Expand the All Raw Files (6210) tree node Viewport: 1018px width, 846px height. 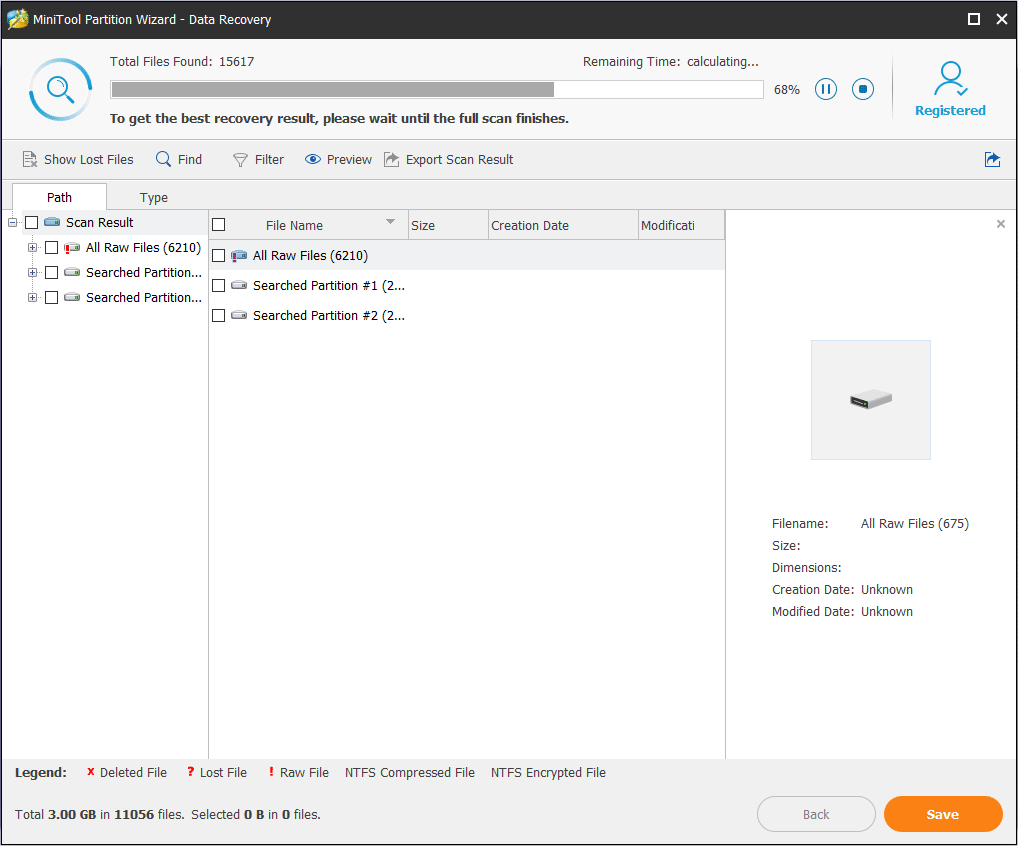(x=32, y=247)
